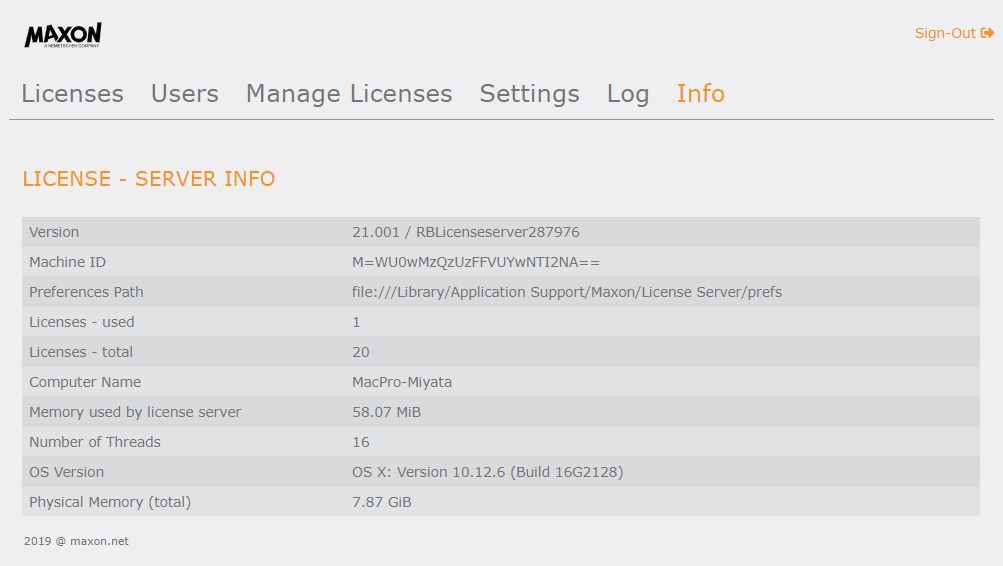Click the OS X Version 10.12.6 value
1003x566 pixels.
pos(487,473)
